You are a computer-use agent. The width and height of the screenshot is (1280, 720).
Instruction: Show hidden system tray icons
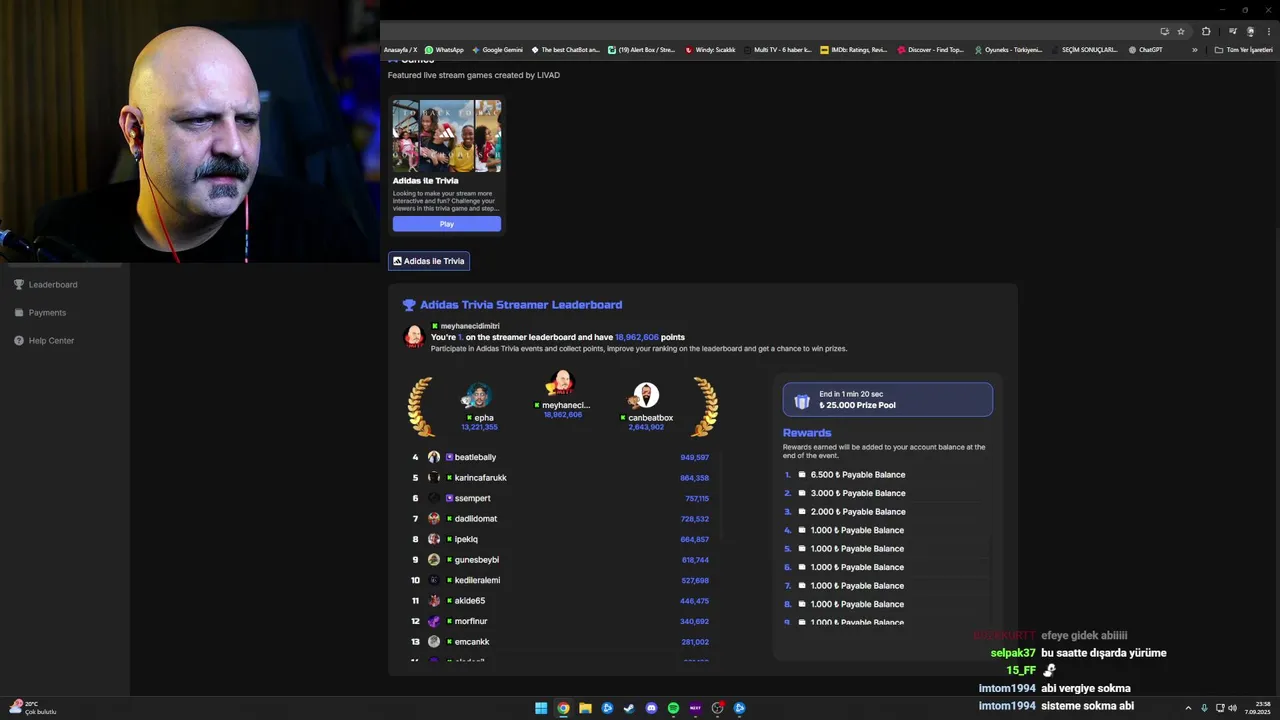(1188, 708)
